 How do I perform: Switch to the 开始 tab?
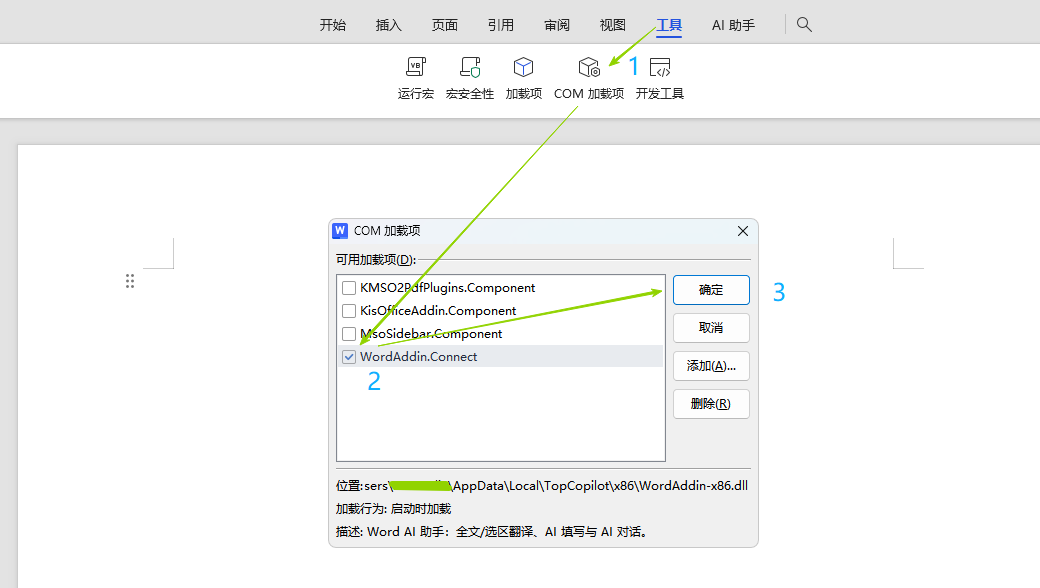point(333,25)
